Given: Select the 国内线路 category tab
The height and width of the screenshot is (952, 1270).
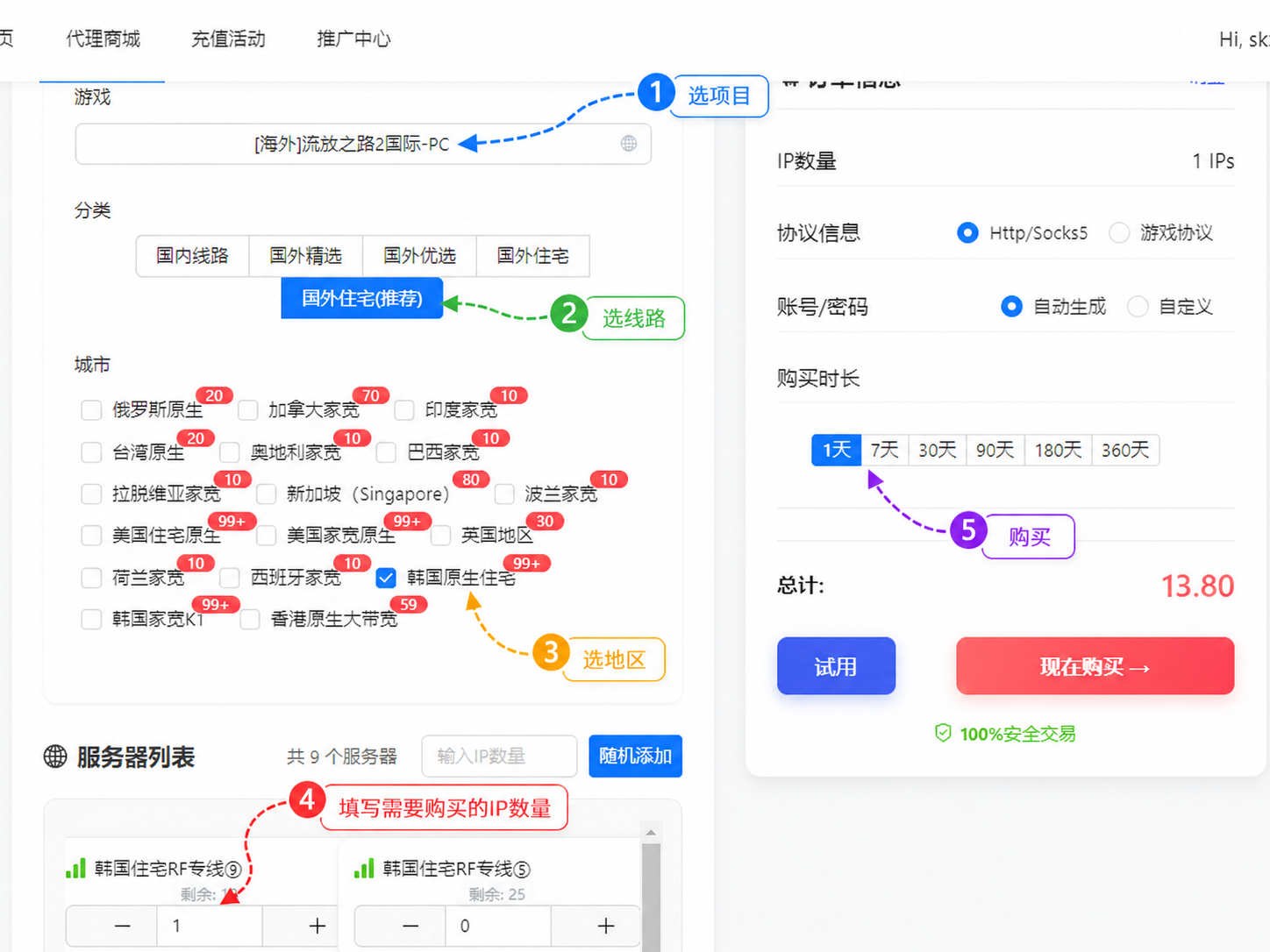Looking at the screenshot, I should pos(192,256).
